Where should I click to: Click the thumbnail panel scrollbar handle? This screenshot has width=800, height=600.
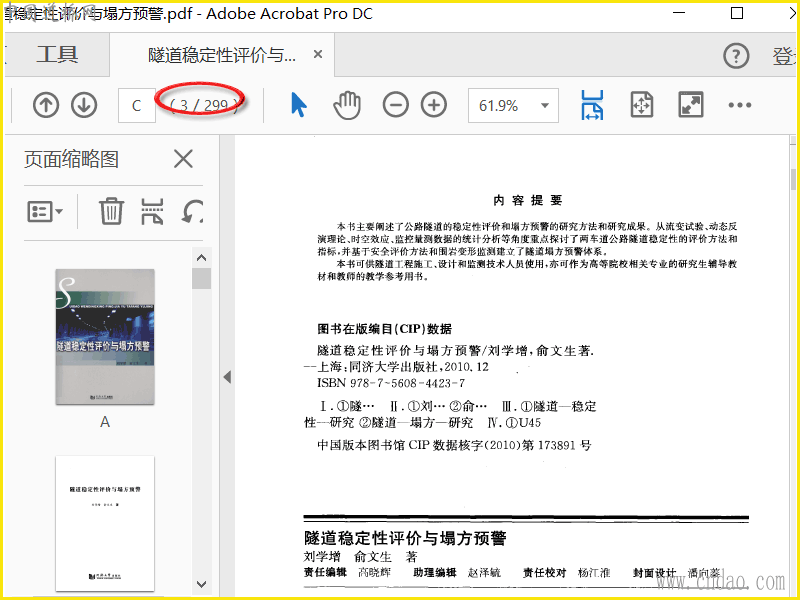point(202,279)
